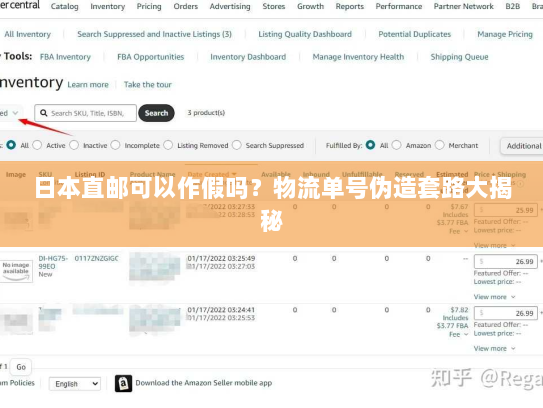Click date 01/17/2022 03:24:41
The width and height of the screenshot is (543, 408).
point(221,310)
